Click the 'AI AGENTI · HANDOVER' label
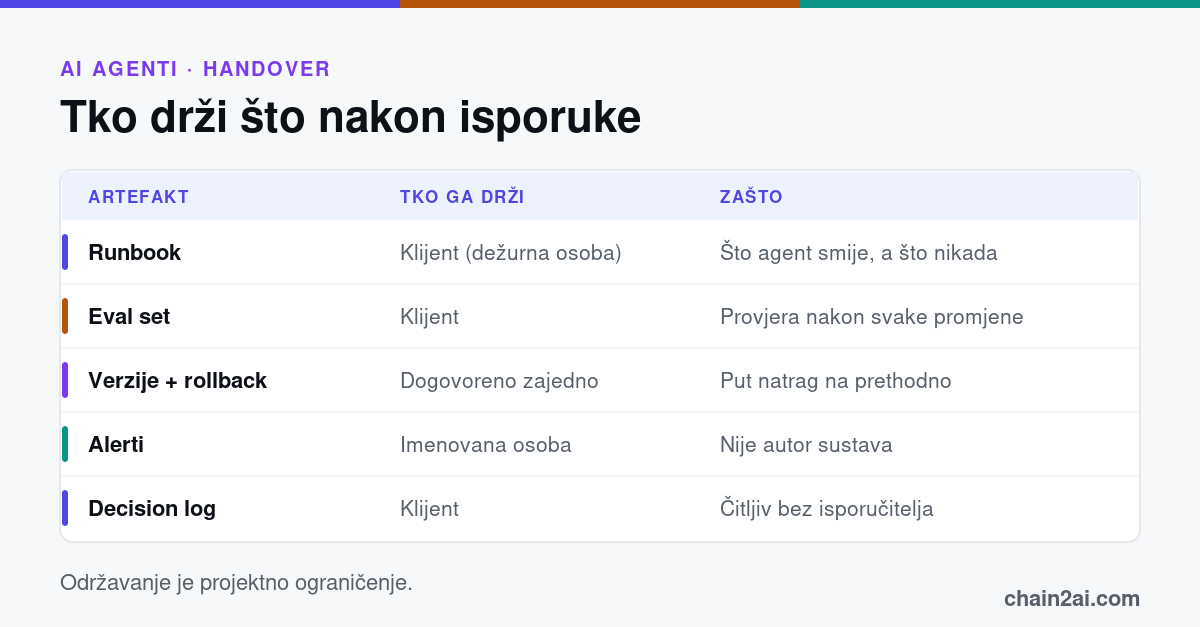Image resolution: width=1200 pixels, height=627 pixels. [195, 69]
